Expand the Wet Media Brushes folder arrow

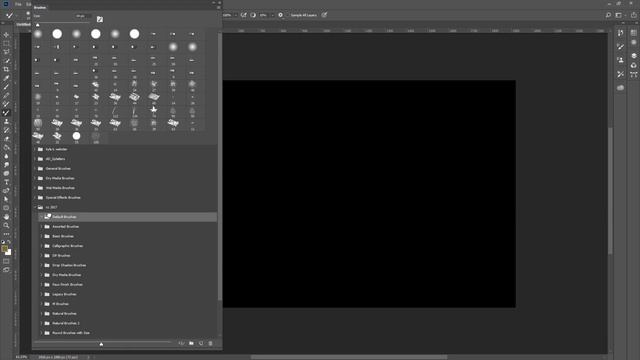click(x=35, y=188)
